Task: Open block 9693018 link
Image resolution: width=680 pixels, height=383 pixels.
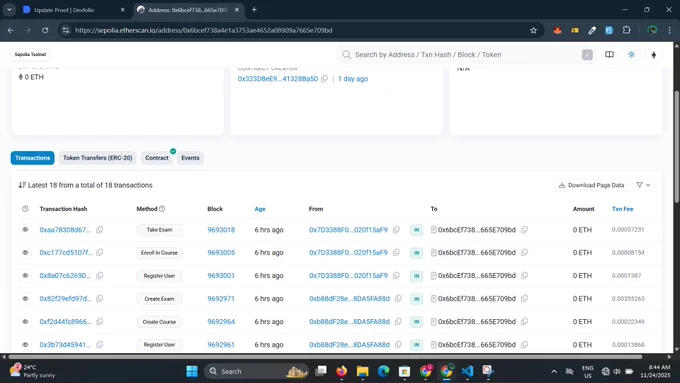Action: 221,229
